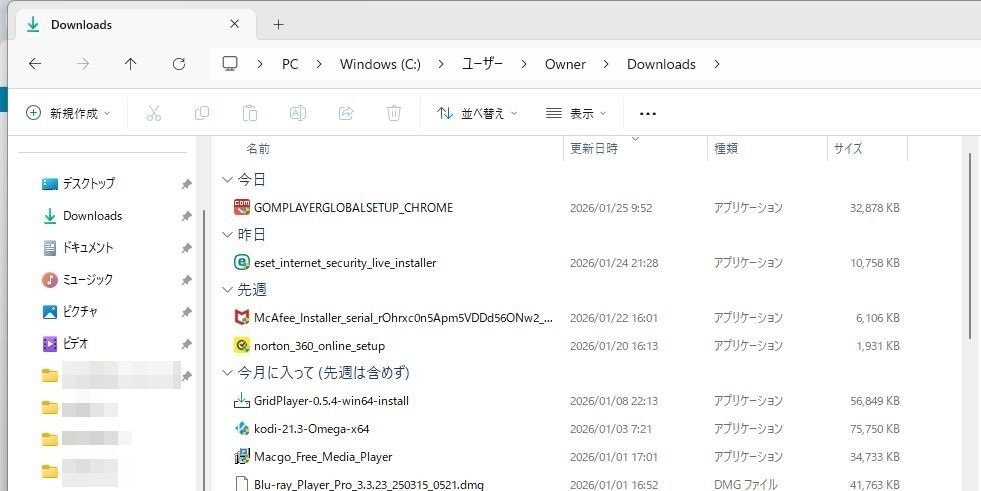This screenshot has height=491, width=981.
Task: Click the Back navigation arrow
Action: pos(35,64)
